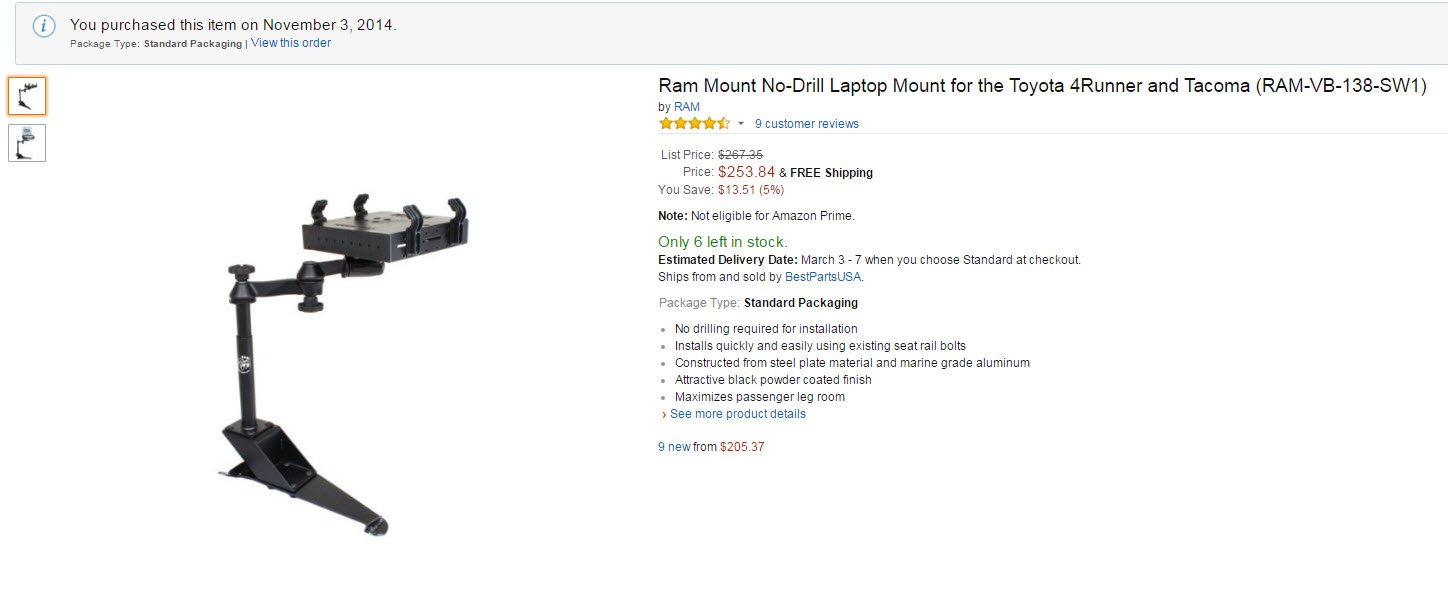The image size is (1448, 613).
Task: Expand the rating breakdown dropdown arrow
Action: 741,124
